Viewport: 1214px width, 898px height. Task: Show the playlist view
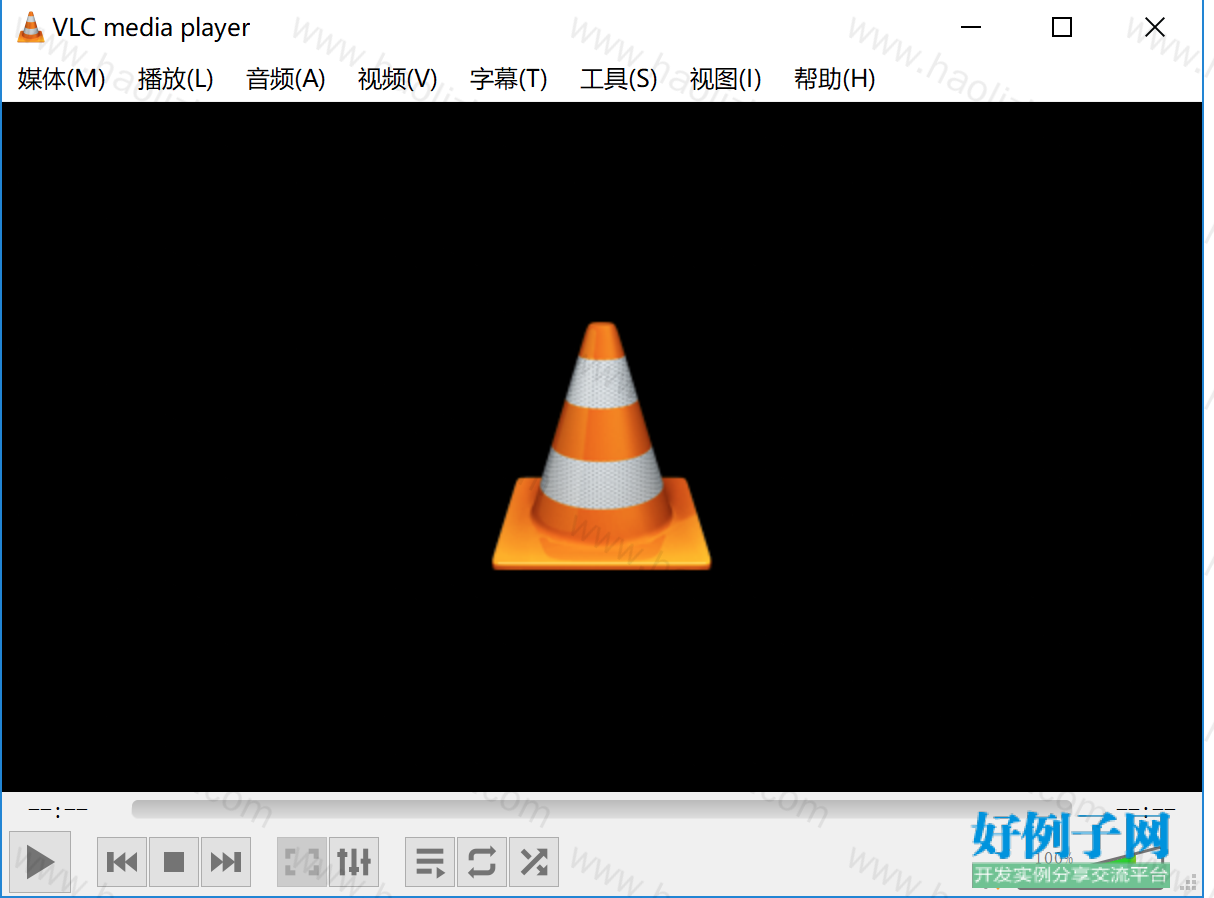[x=430, y=862]
